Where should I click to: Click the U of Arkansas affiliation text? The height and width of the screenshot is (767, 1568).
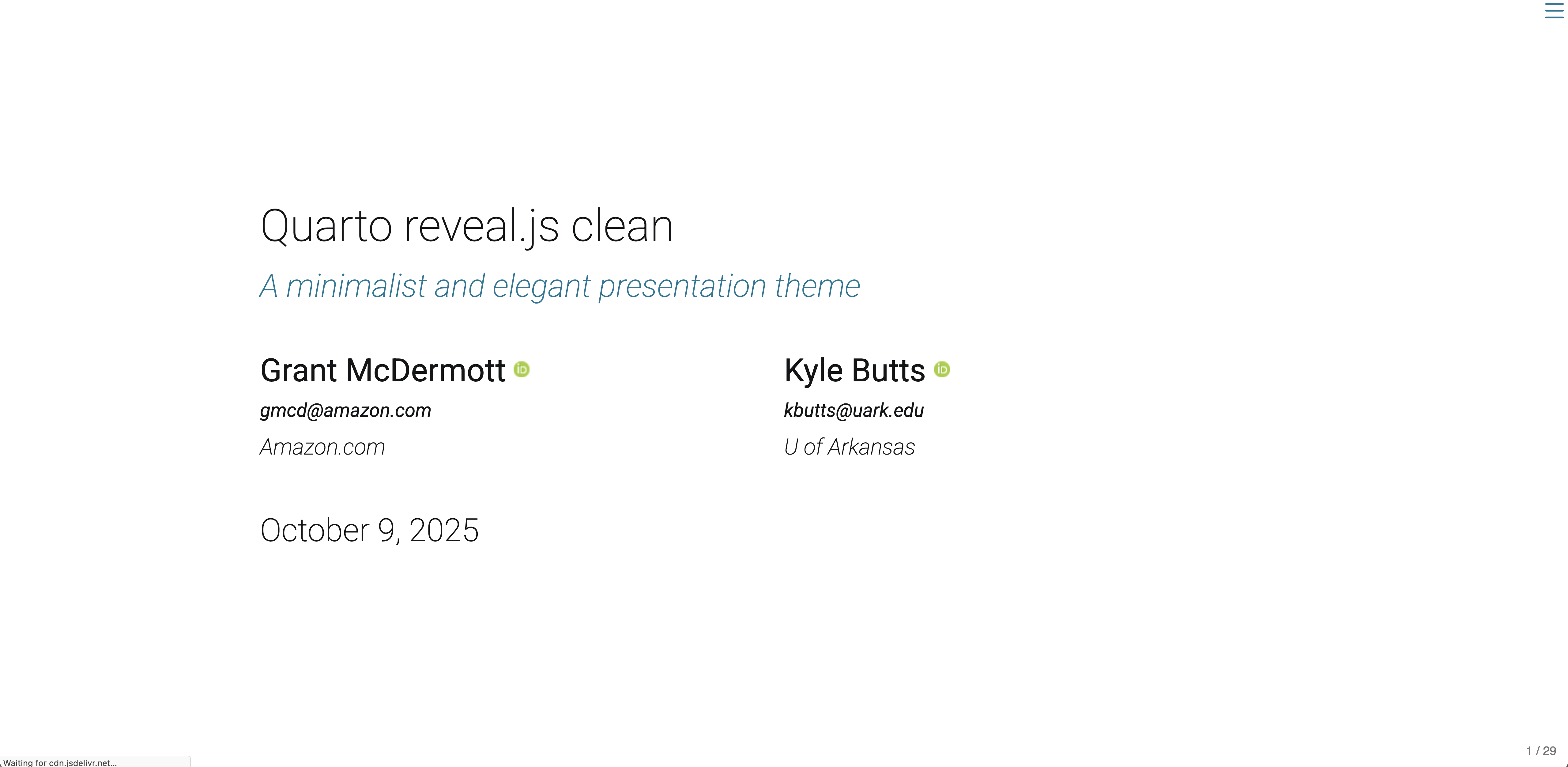[849, 447]
